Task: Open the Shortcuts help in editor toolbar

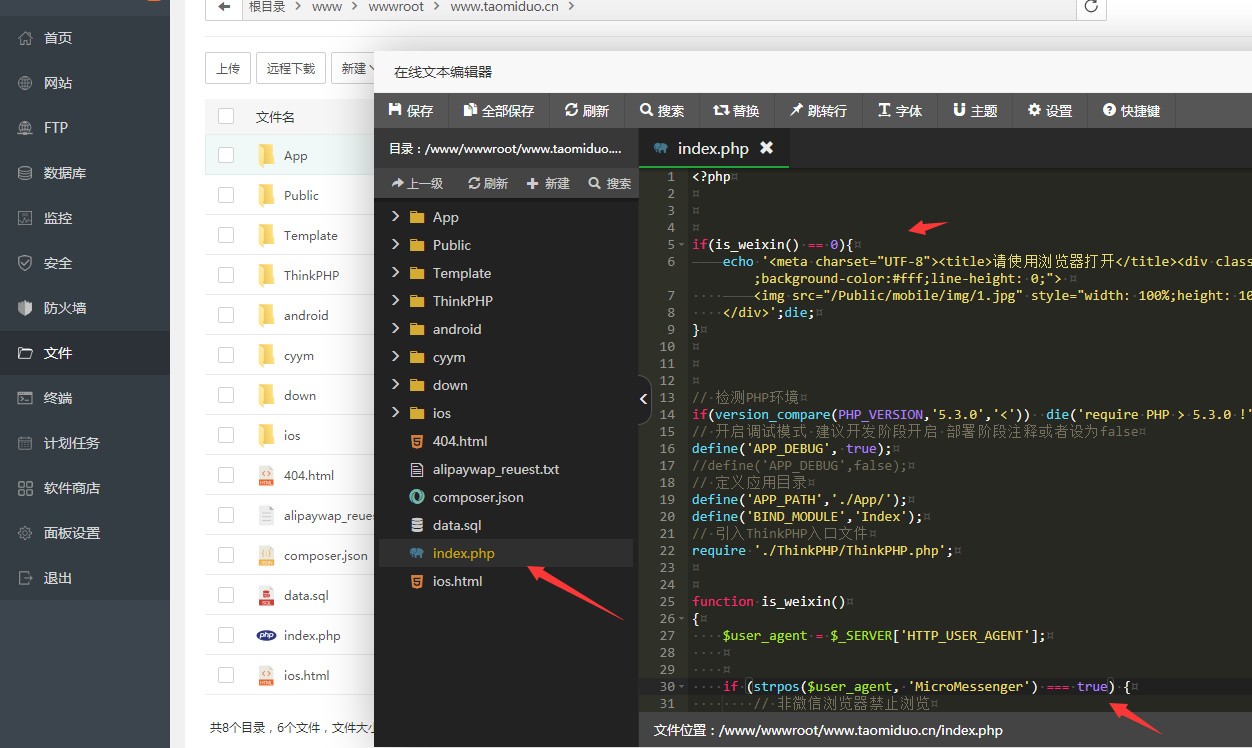Action: [x=1131, y=111]
